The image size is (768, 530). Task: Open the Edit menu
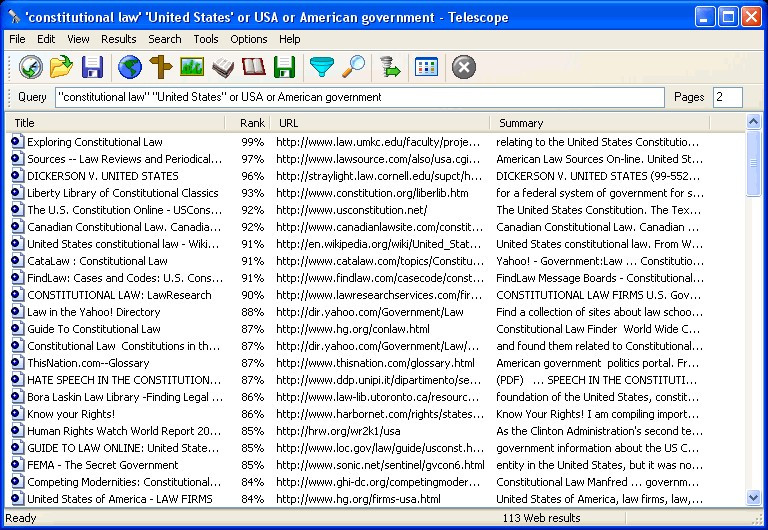[x=46, y=39]
